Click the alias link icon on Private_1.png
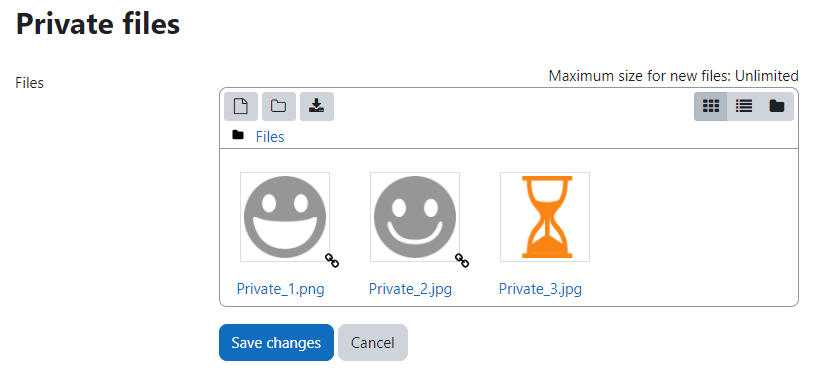This screenshot has height=379, width=820. click(x=332, y=260)
